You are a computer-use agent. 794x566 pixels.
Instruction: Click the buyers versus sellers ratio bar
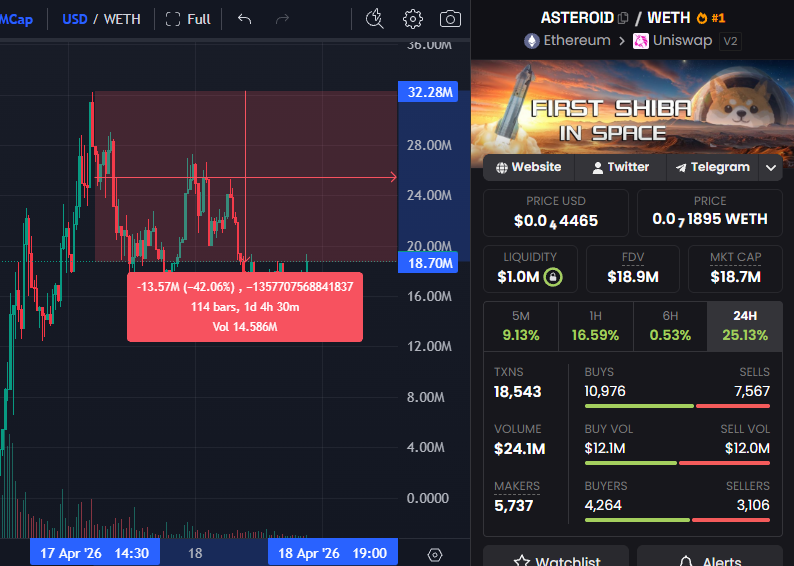pyautogui.click(x=677, y=520)
